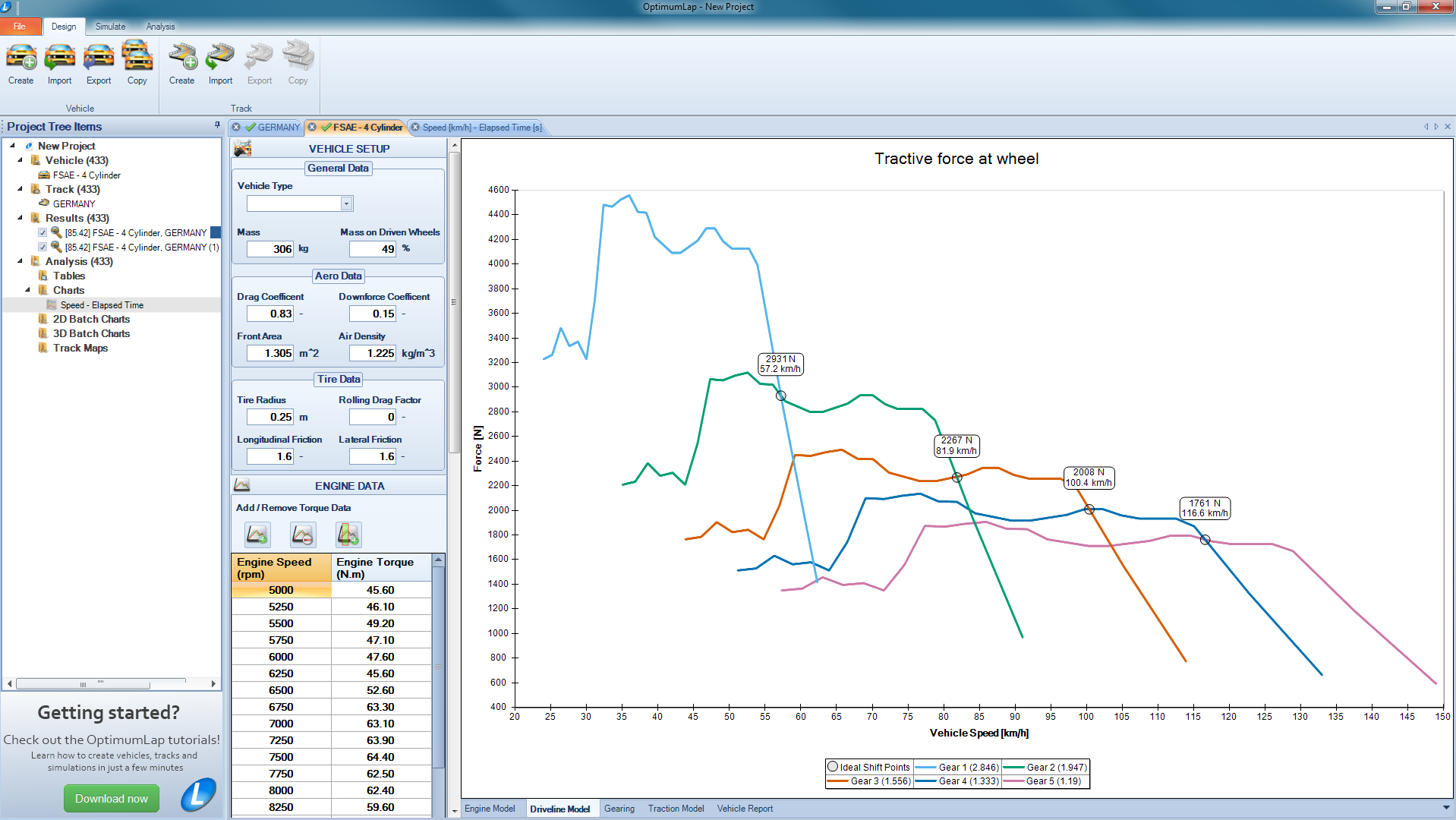The image size is (1456, 820).
Task: Switch to the Vehicle Report tab
Action: tap(745, 809)
